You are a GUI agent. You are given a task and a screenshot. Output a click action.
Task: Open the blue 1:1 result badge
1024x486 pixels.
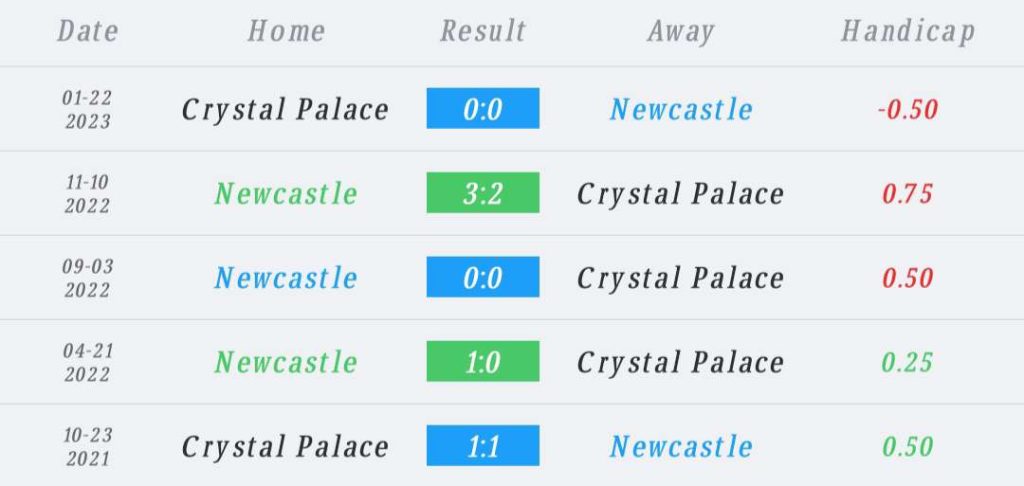483,446
